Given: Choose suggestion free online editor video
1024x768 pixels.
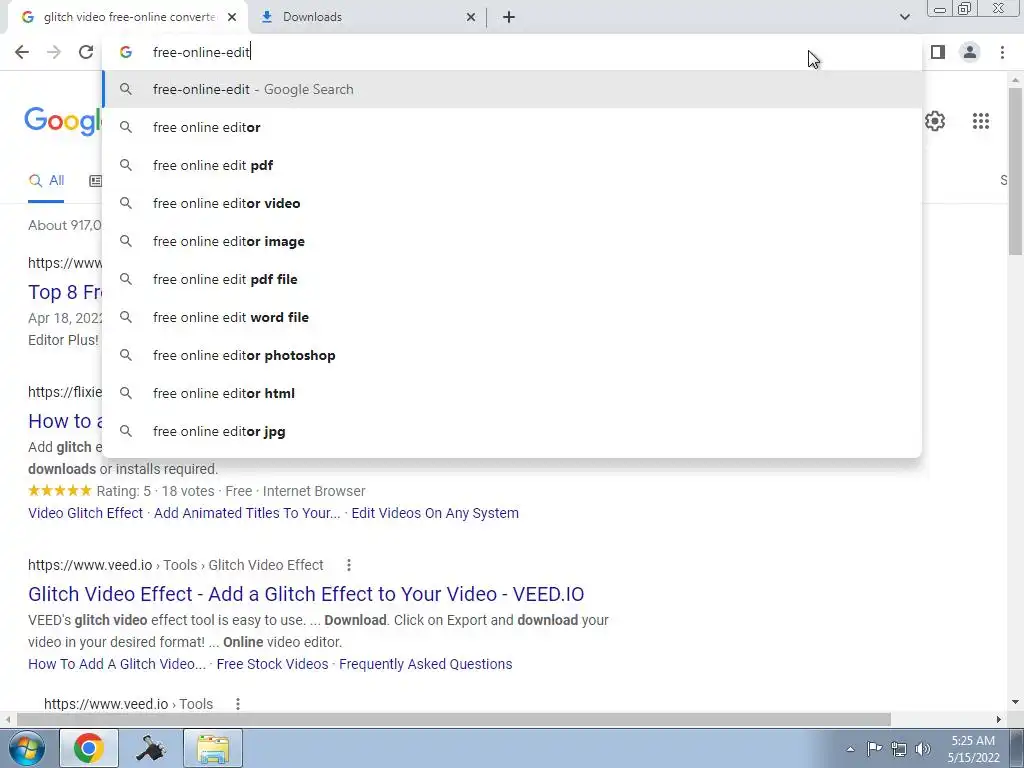Looking at the screenshot, I should [x=512, y=203].
